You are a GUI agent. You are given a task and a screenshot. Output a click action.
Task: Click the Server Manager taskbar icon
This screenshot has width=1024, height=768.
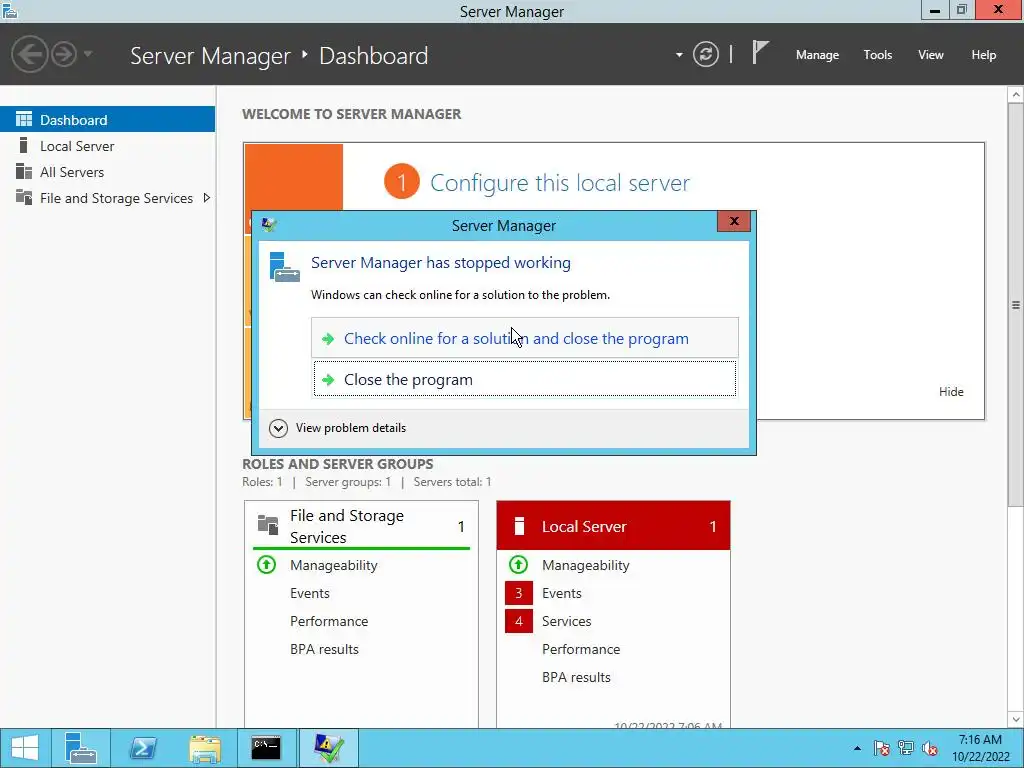click(x=80, y=748)
